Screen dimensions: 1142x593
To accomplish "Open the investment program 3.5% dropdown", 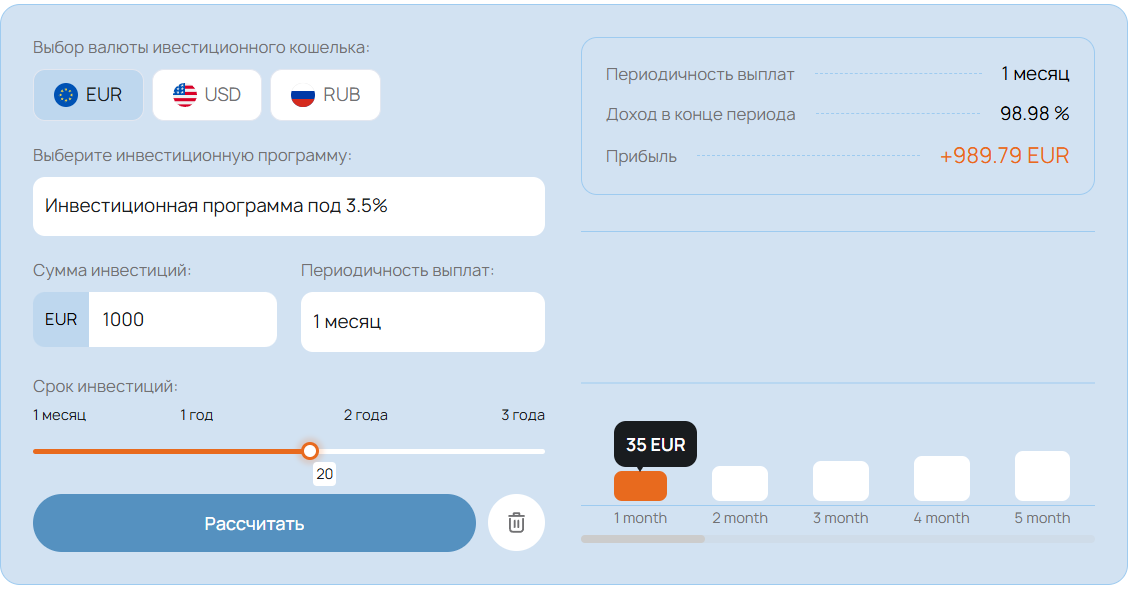I will coord(288,206).
